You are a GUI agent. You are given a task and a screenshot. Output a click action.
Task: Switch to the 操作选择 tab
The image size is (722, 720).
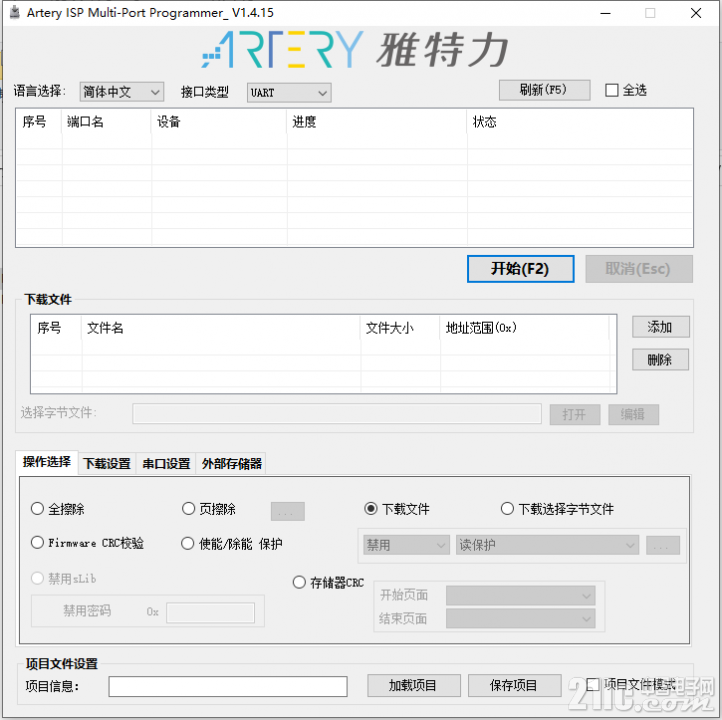[x=47, y=462]
